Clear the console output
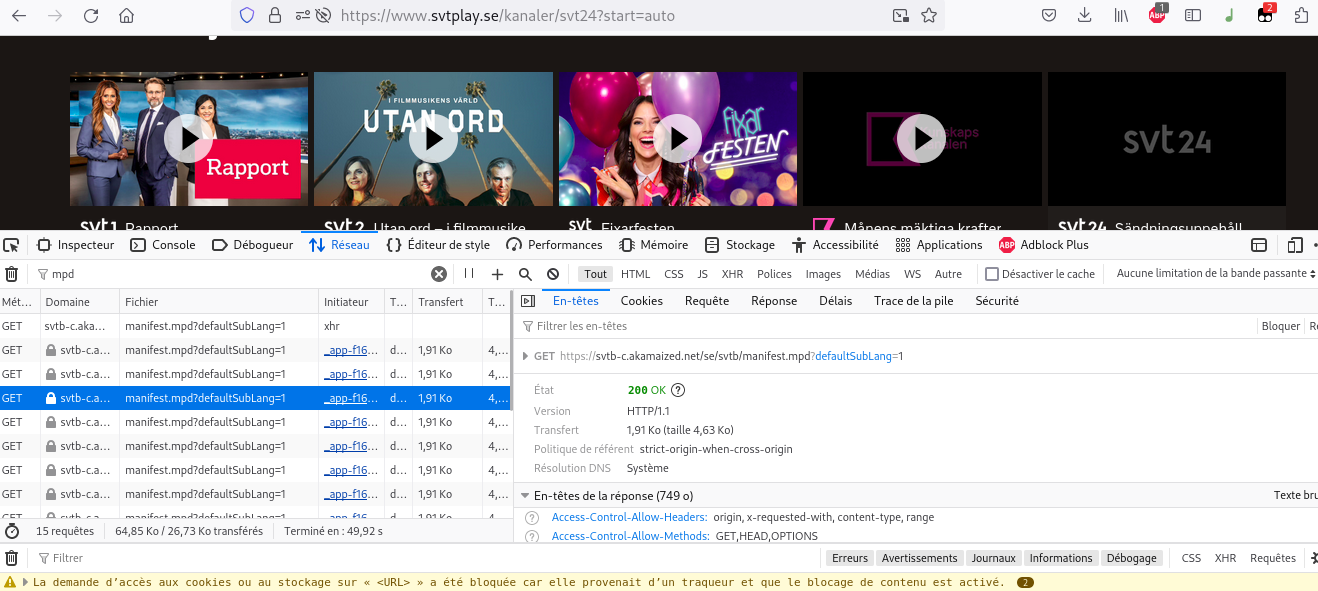1318x591 pixels. click(x=11, y=558)
